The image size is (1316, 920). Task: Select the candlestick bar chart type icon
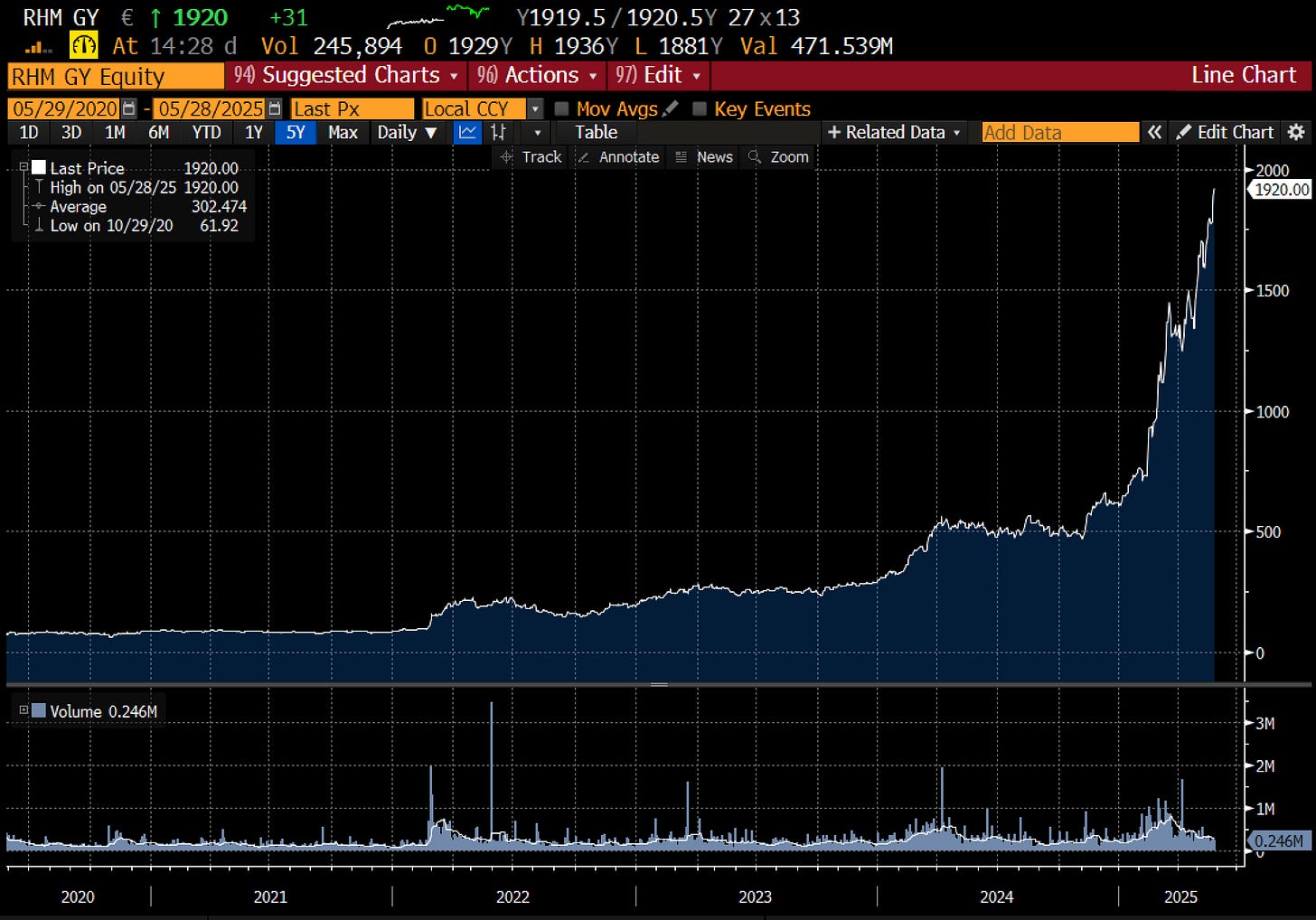click(498, 132)
